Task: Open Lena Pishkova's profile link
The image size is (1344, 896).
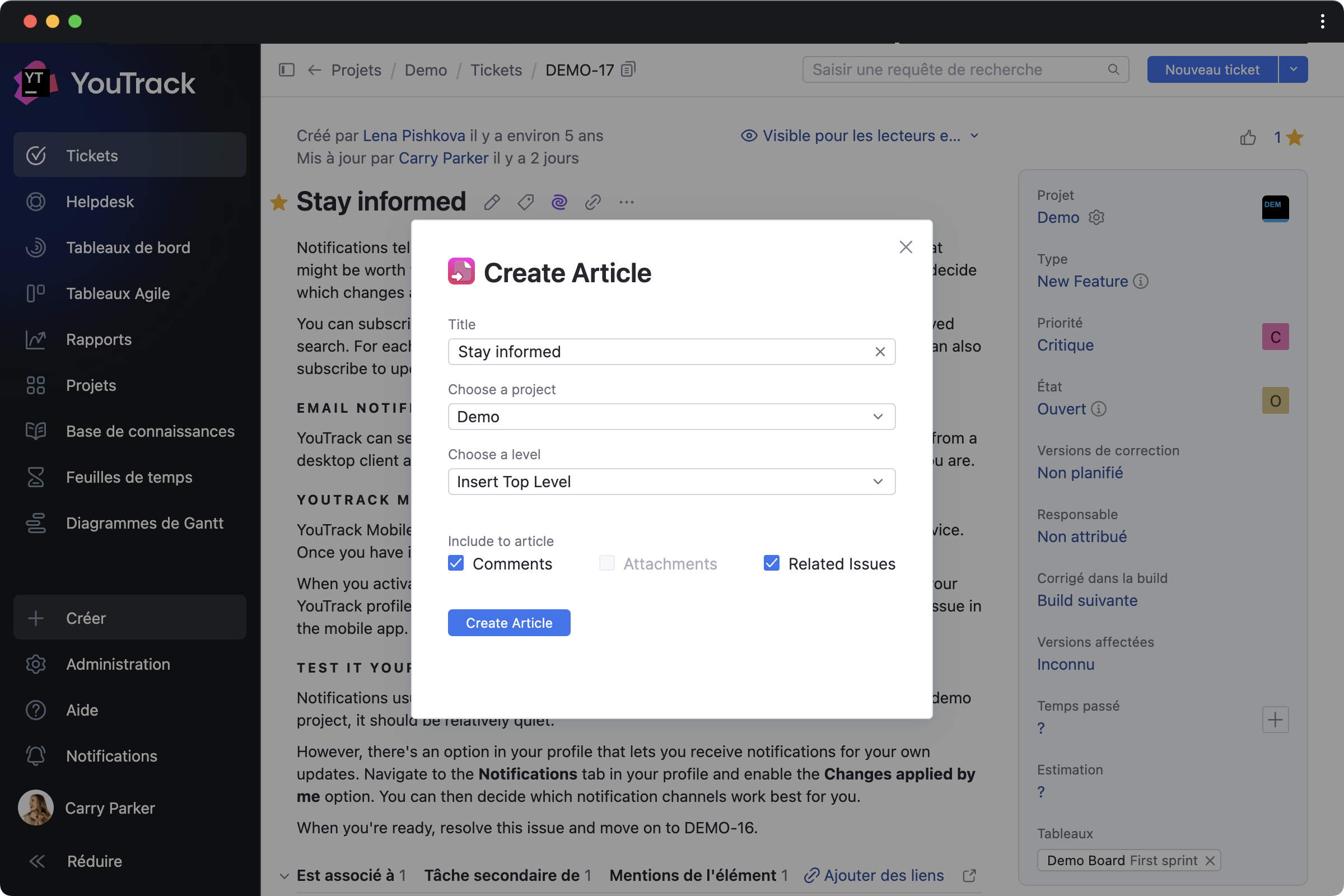Action: coord(414,136)
